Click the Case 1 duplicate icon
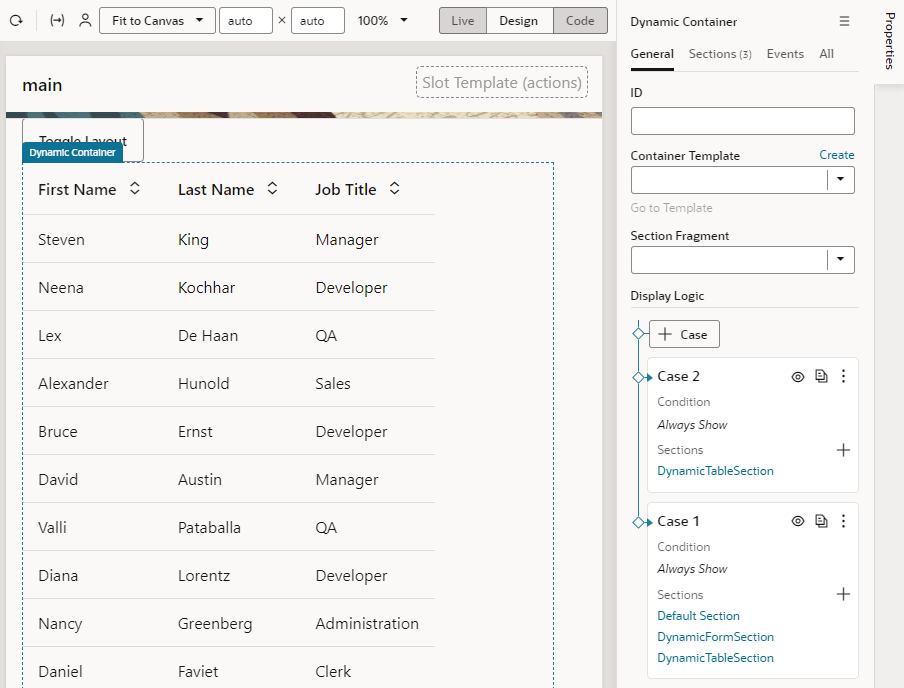Viewport: 904px width, 688px height. tap(821, 521)
